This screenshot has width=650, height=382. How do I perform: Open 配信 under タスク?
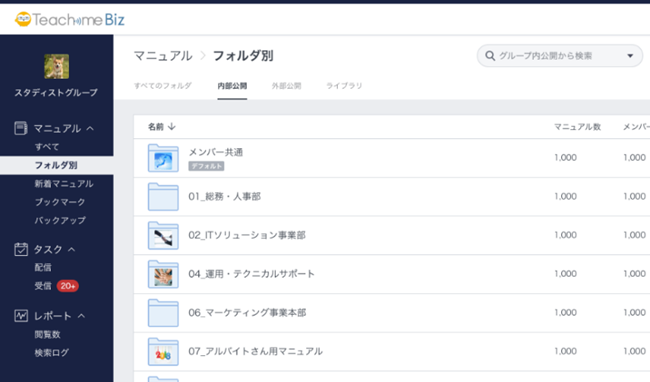click(x=43, y=267)
